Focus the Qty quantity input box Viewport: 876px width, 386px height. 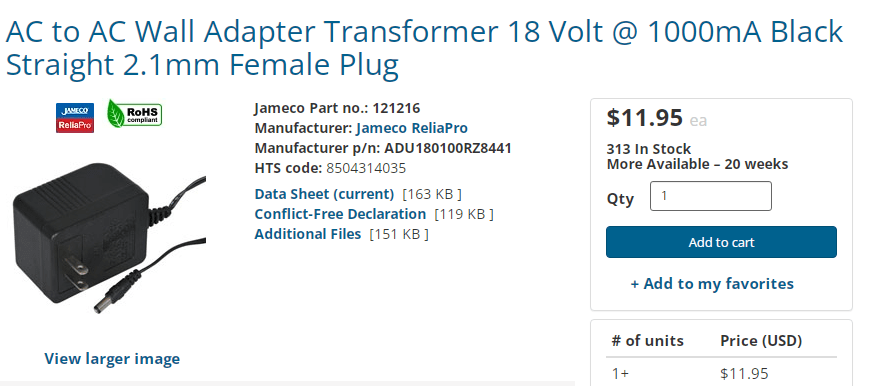[x=711, y=196]
